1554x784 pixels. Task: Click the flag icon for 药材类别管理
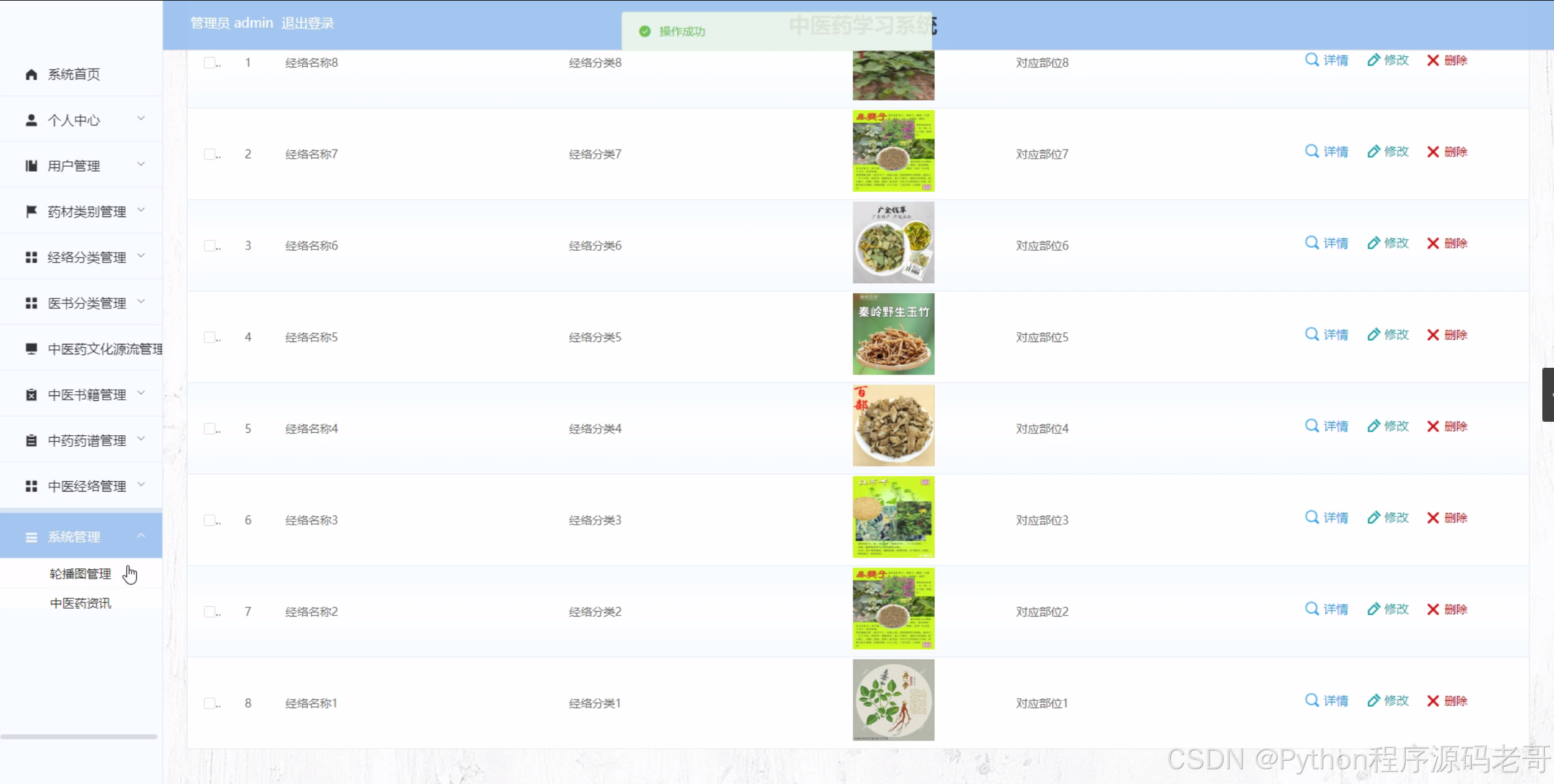click(x=31, y=211)
